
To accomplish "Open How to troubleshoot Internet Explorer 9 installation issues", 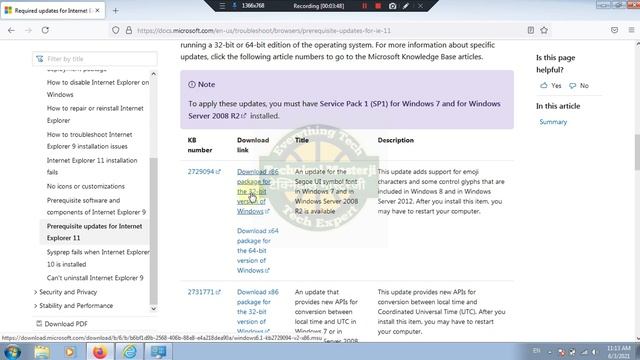I will click(89, 140).
